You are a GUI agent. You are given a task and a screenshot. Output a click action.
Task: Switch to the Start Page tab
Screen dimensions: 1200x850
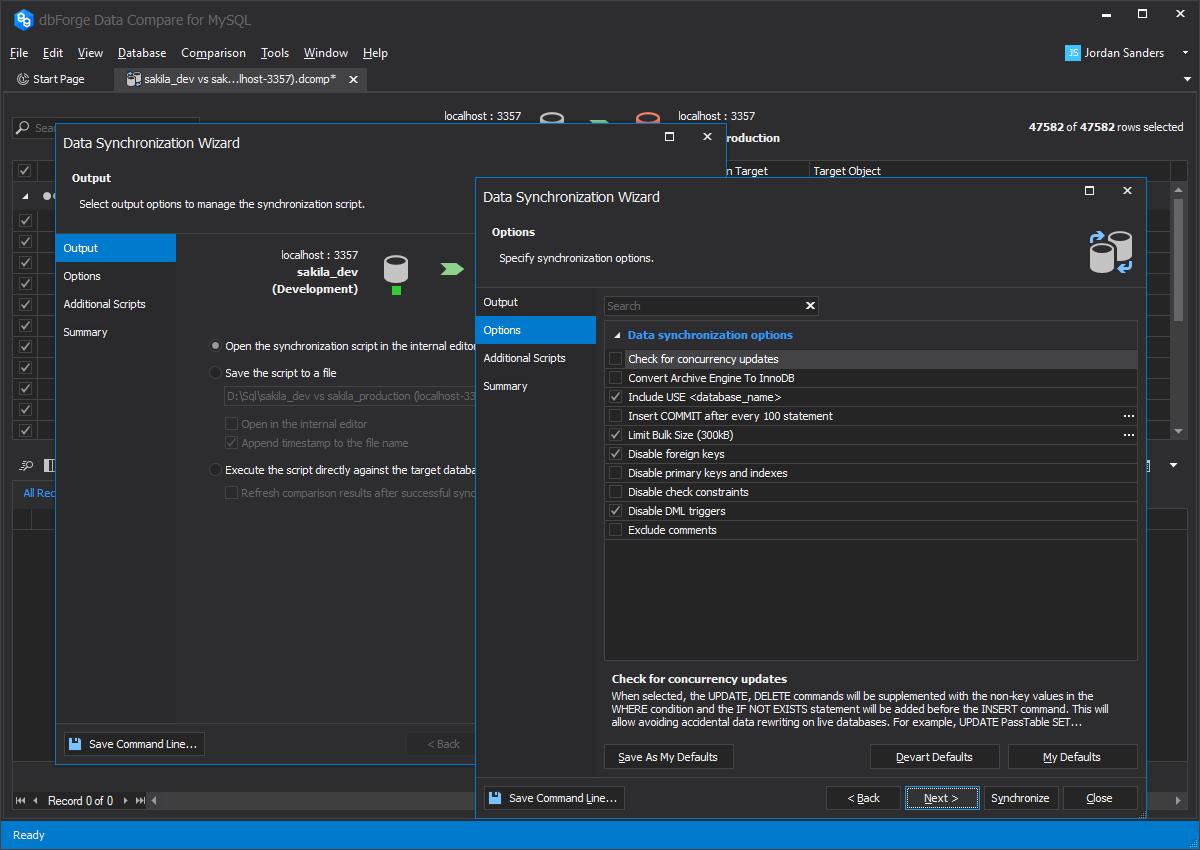(51, 79)
